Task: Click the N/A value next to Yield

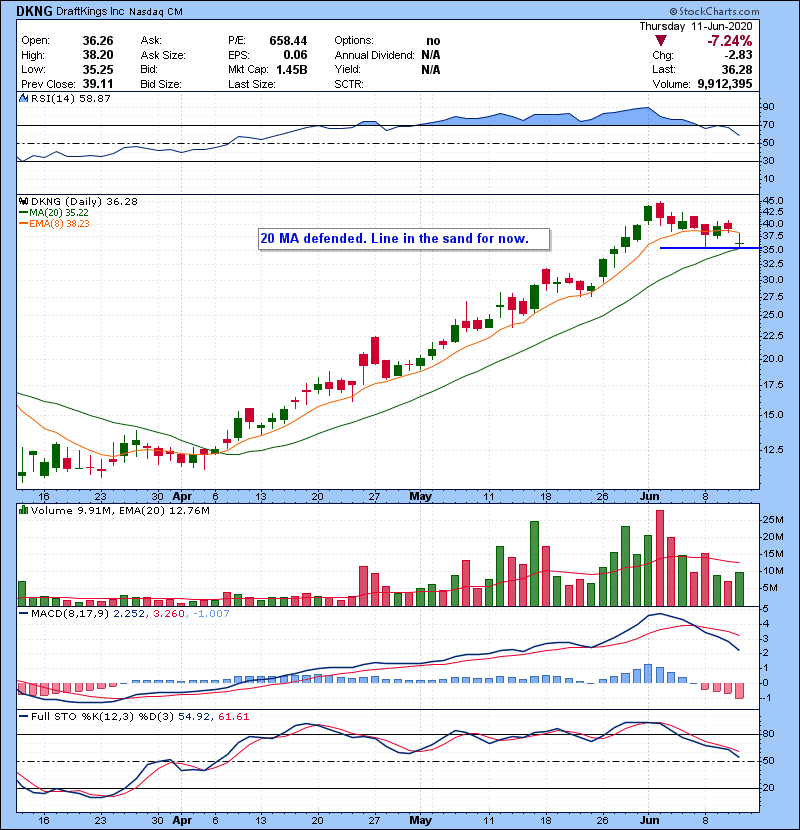Action: [431, 69]
